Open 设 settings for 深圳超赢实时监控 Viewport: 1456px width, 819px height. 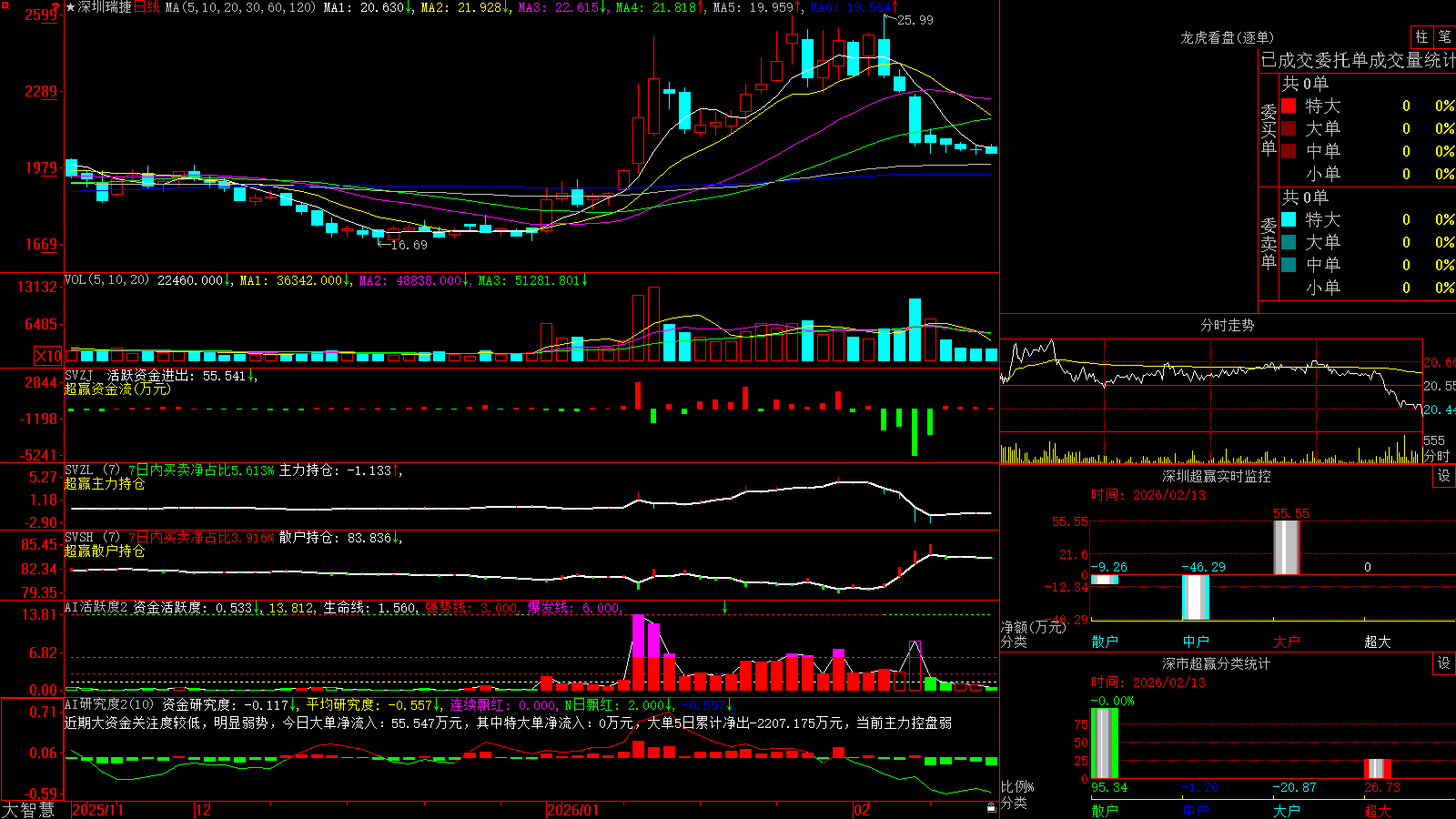tap(1444, 476)
